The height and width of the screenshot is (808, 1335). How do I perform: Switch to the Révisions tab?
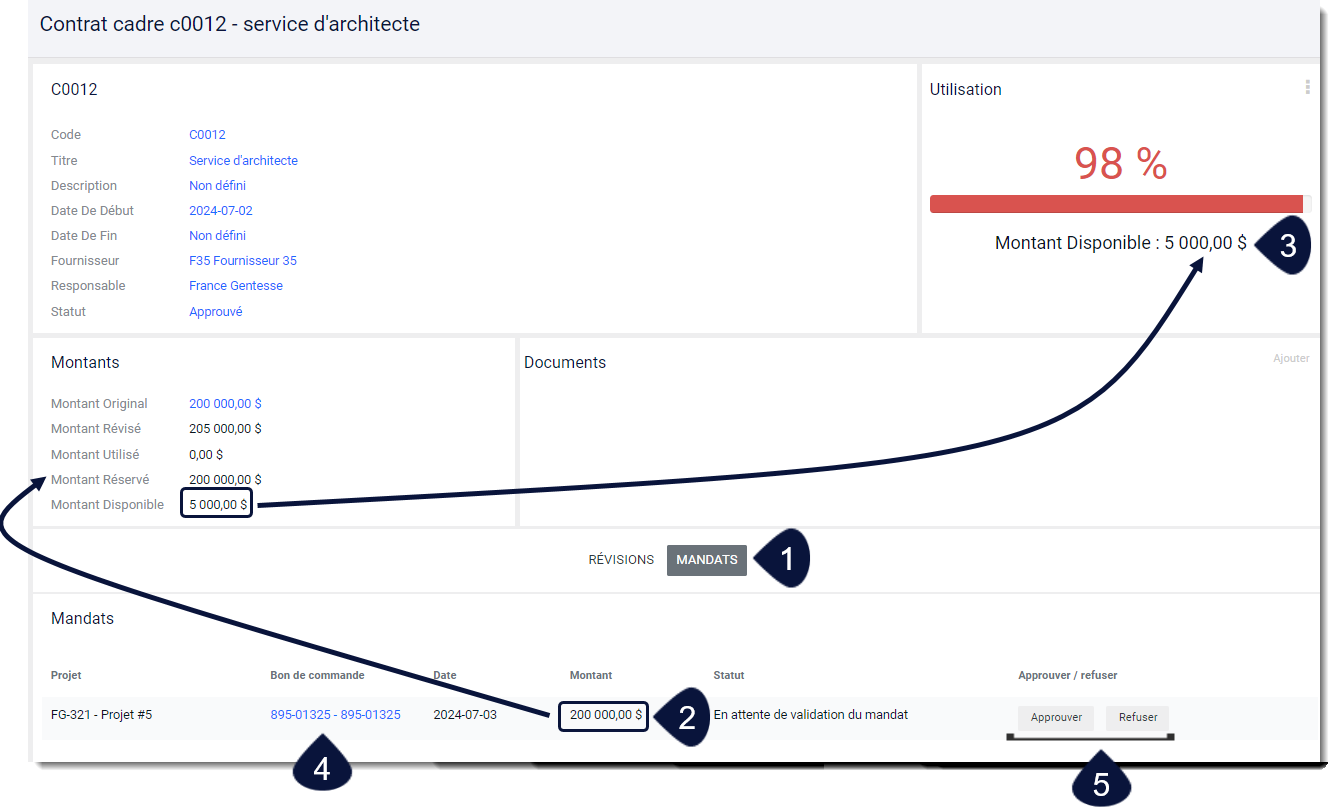pos(621,560)
